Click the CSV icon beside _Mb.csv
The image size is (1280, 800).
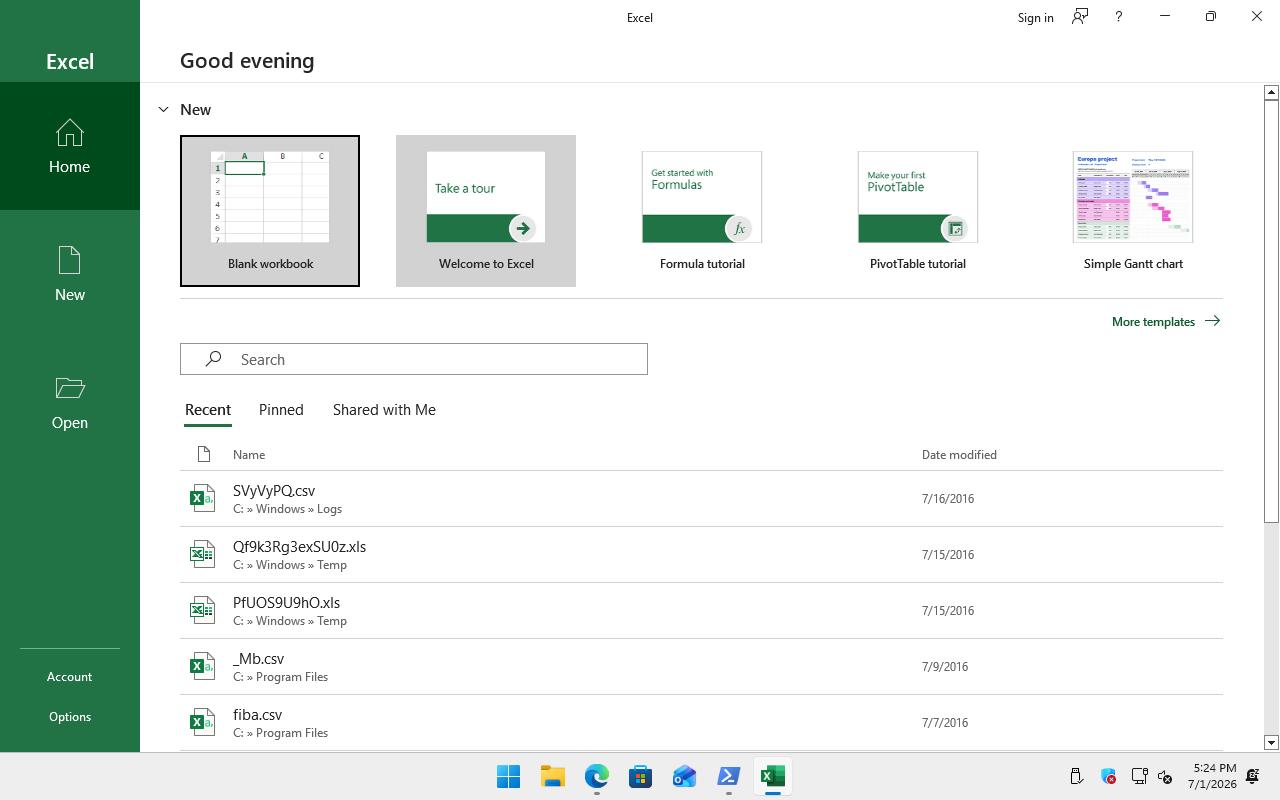[203, 666]
